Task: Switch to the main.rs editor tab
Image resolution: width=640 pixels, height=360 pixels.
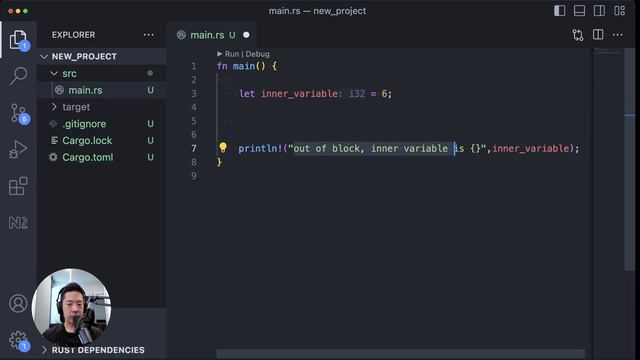Action: 207,35
